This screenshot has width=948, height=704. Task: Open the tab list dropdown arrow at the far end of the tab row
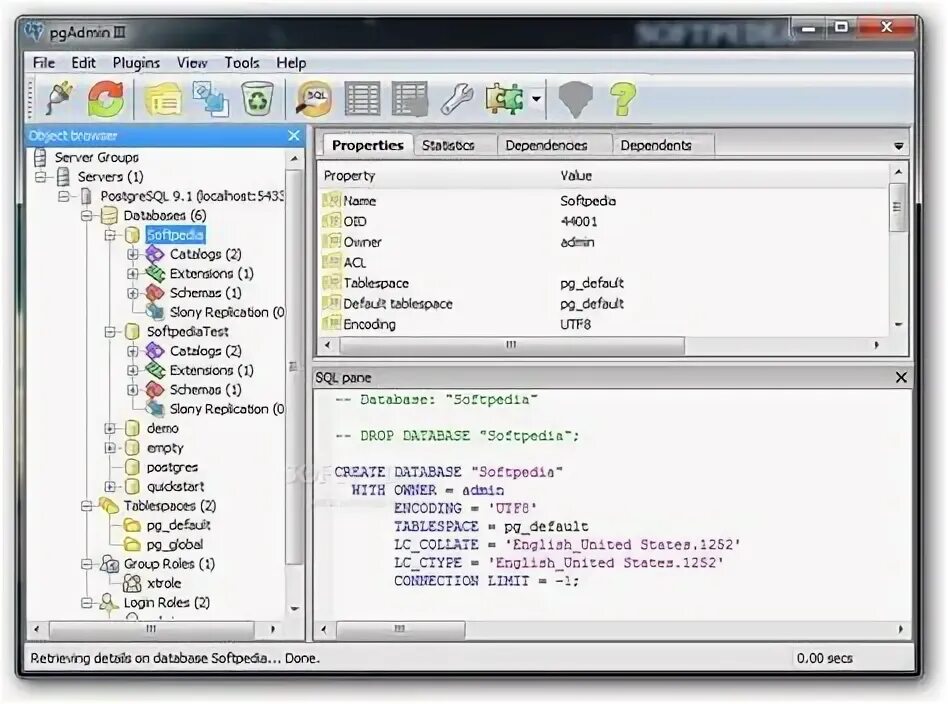click(899, 146)
